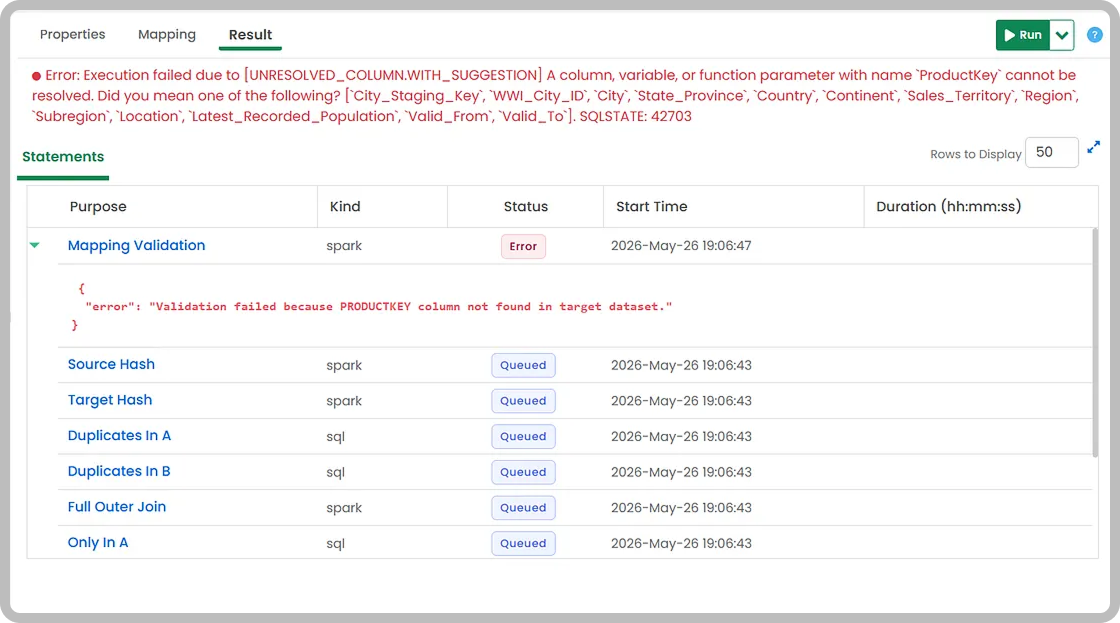Click the Duration (hh:mm:ss) column header
Screen dimensions: 1120x623
[x=949, y=206]
